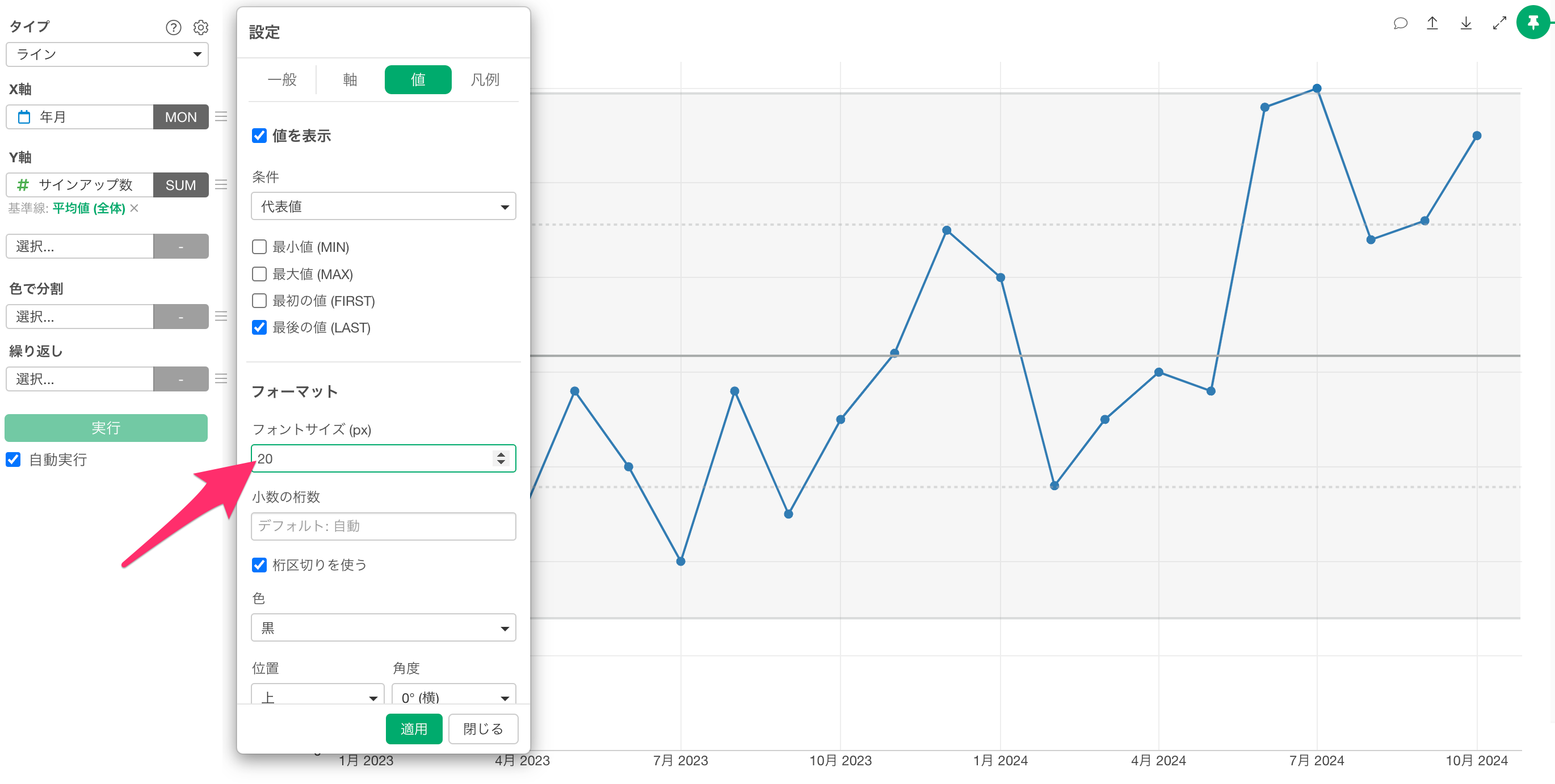Switch to the 凡例 tab

(485, 79)
